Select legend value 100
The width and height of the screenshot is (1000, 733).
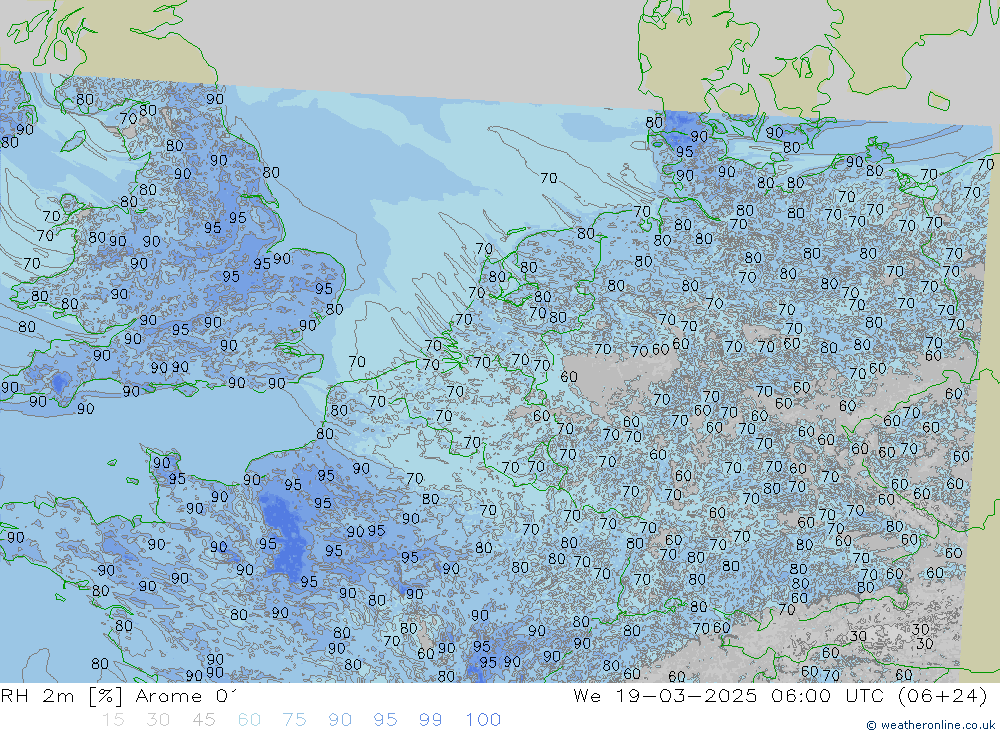click(483, 720)
